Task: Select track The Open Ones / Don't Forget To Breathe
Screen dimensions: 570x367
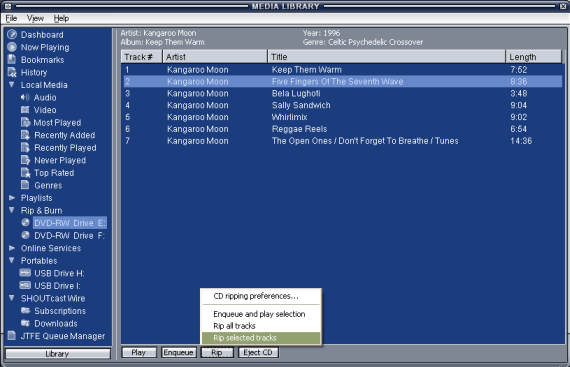Action: tap(342, 141)
